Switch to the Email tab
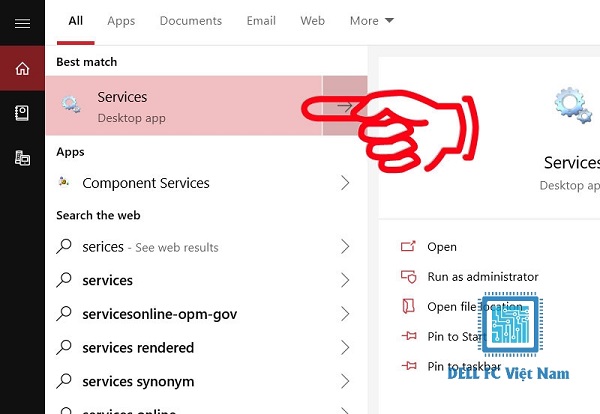Viewport: 600px width, 414px height. tap(261, 21)
